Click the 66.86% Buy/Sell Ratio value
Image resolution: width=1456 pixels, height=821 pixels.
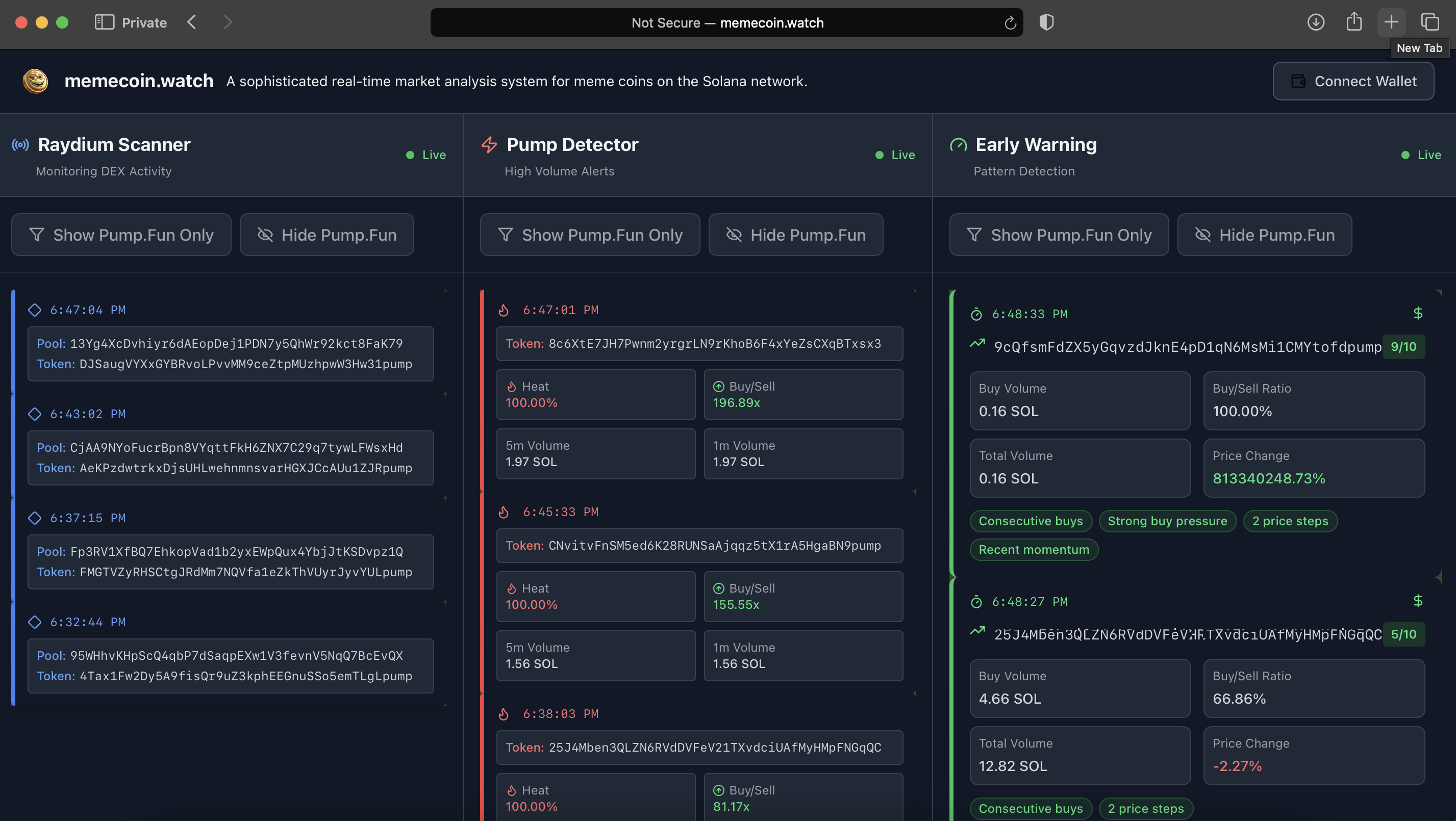1239,699
